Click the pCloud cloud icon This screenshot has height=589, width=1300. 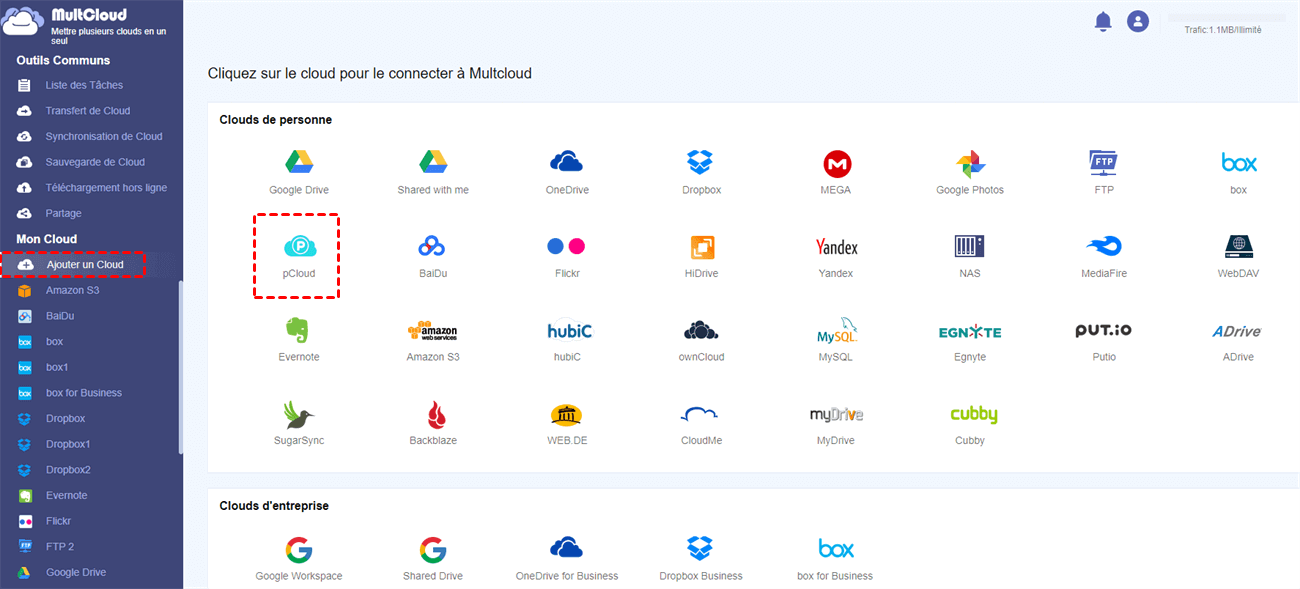298,247
